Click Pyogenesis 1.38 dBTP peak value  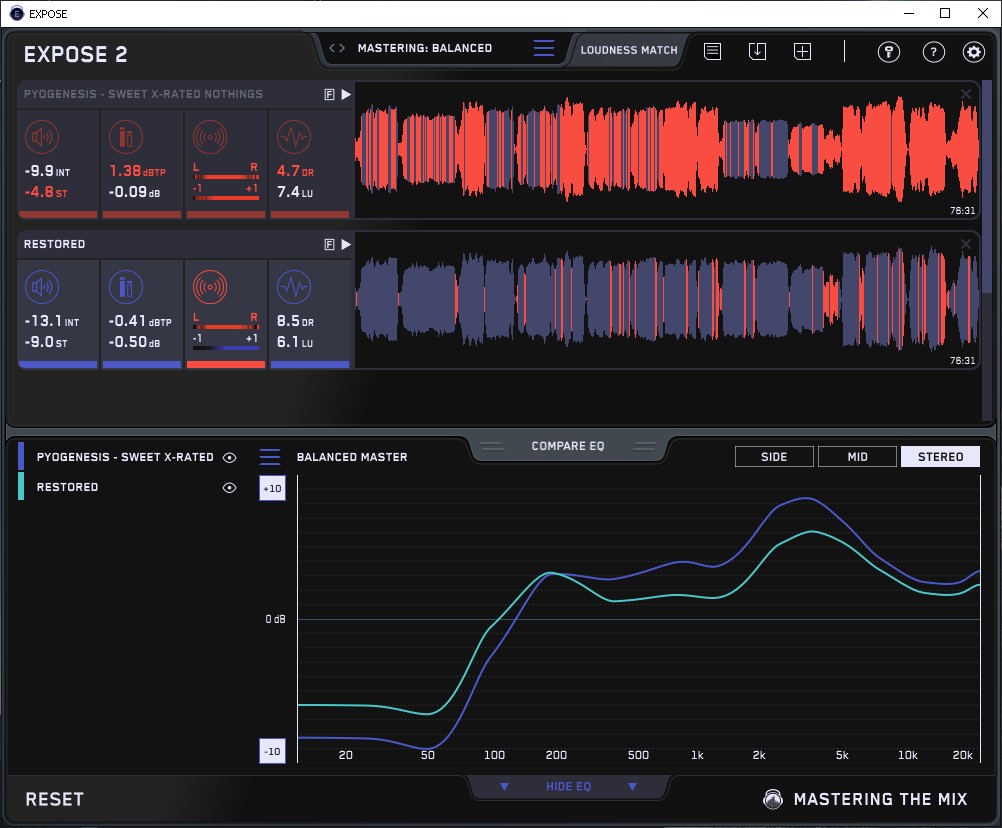click(137, 171)
